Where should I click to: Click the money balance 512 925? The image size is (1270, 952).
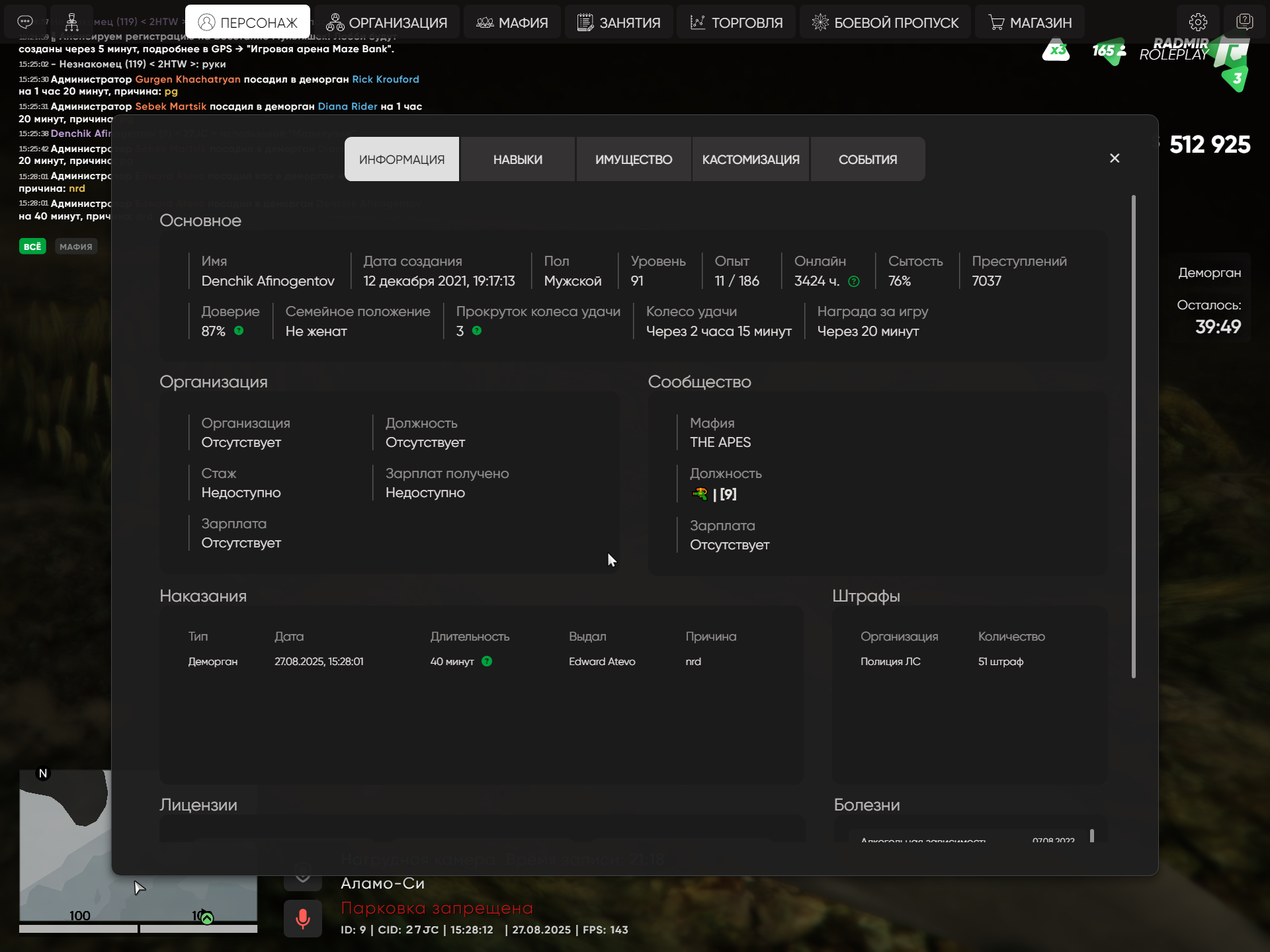[x=1210, y=145]
